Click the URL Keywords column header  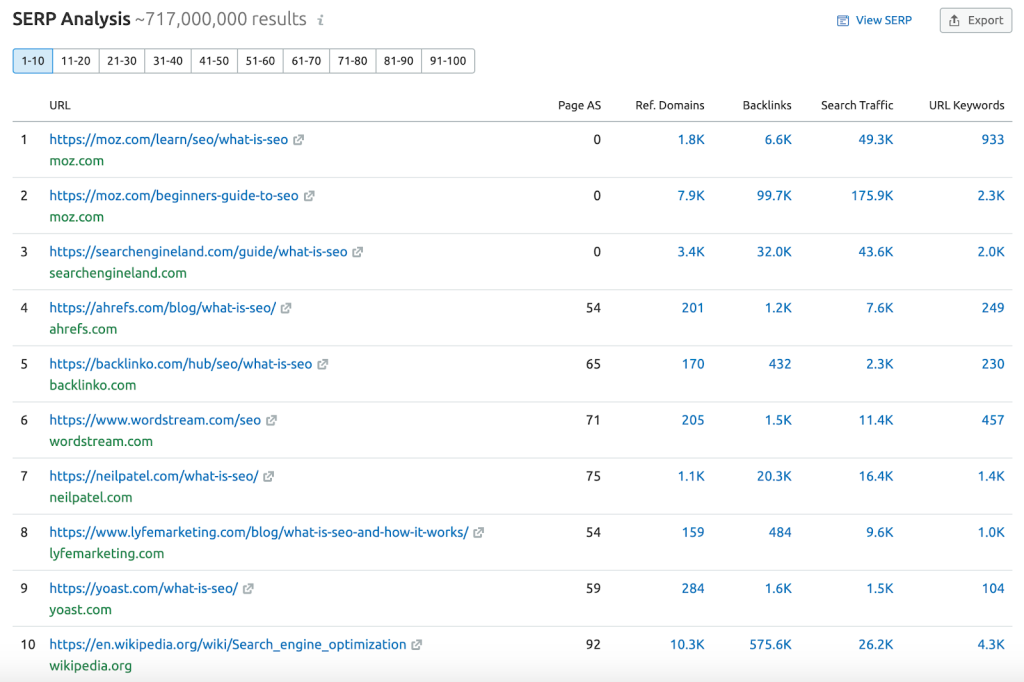(x=967, y=105)
